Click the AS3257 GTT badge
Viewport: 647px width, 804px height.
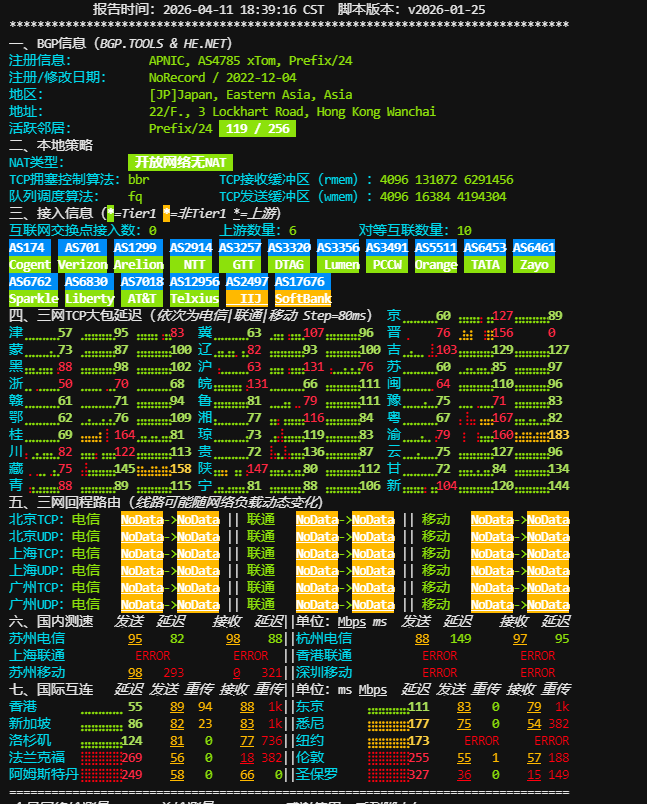(240, 256)
